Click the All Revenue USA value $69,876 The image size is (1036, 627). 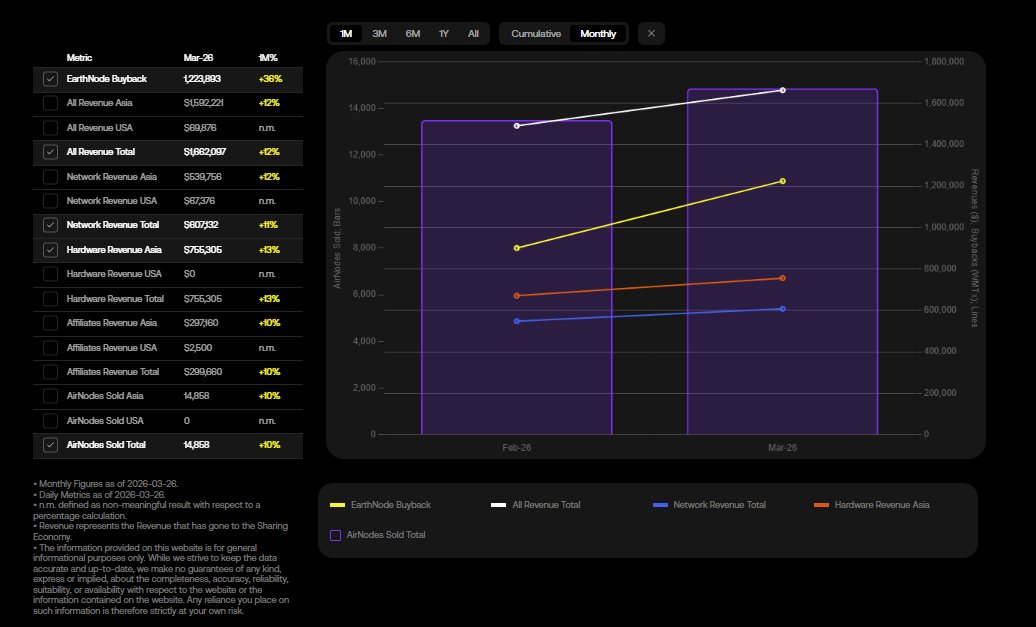[x=200, y=128]
